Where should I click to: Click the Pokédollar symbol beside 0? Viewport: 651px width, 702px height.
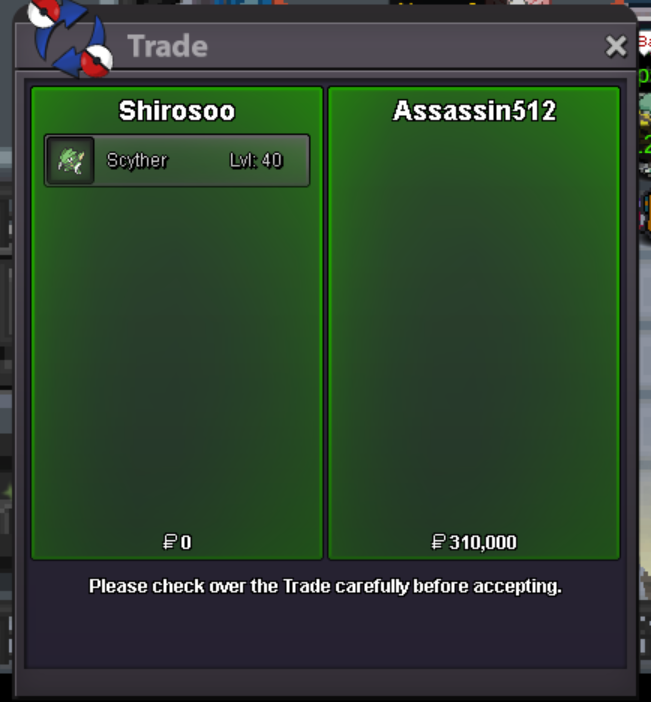pos(170,542)
